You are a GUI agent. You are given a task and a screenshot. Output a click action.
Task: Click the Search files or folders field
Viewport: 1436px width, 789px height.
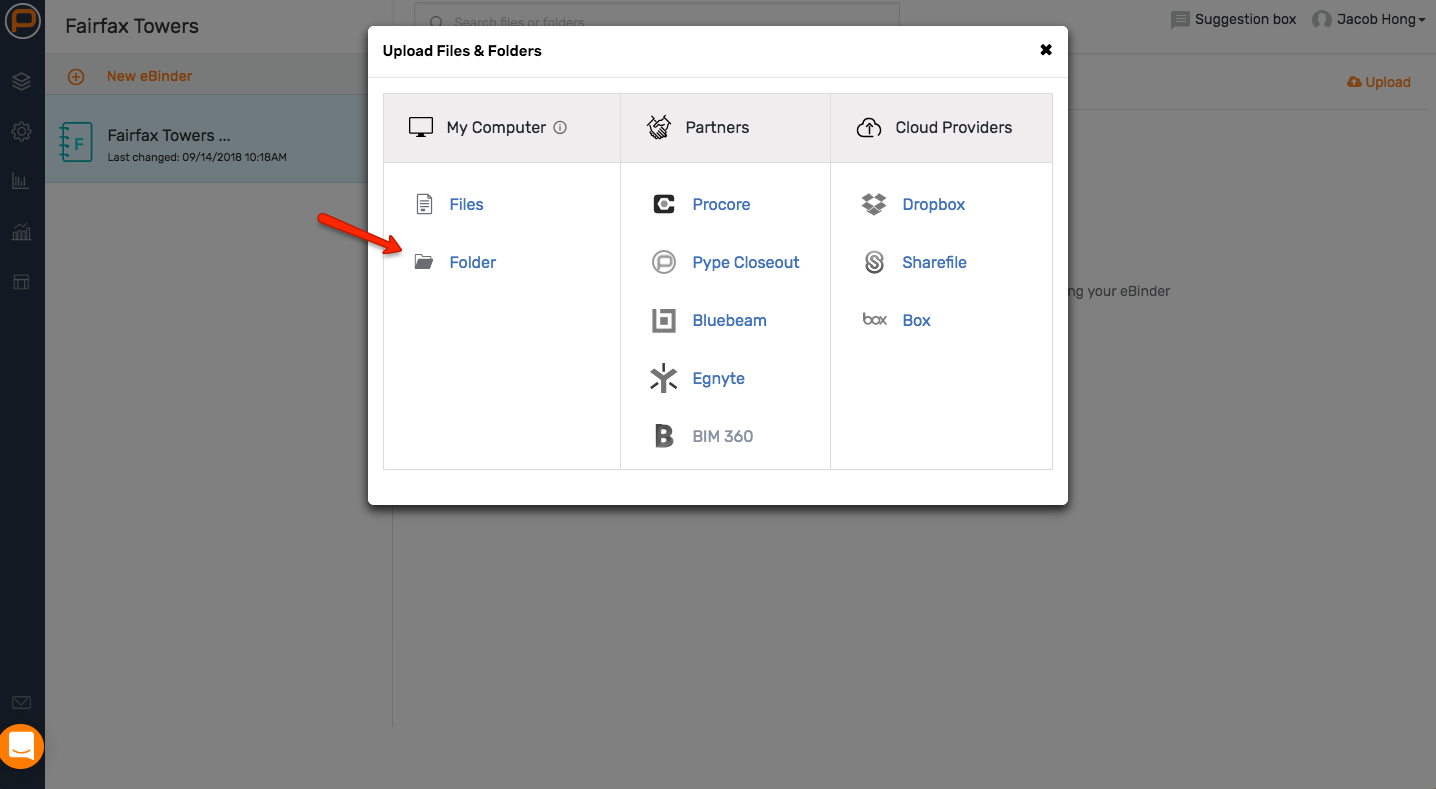pos(660,22)
